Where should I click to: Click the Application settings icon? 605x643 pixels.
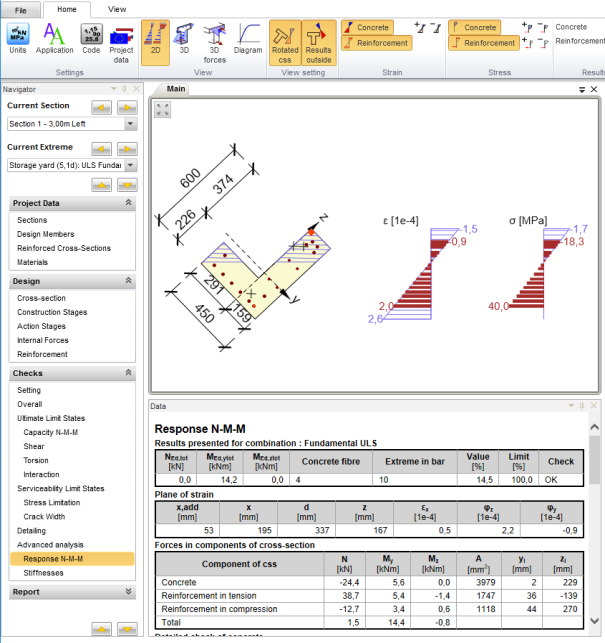(55, 40)
